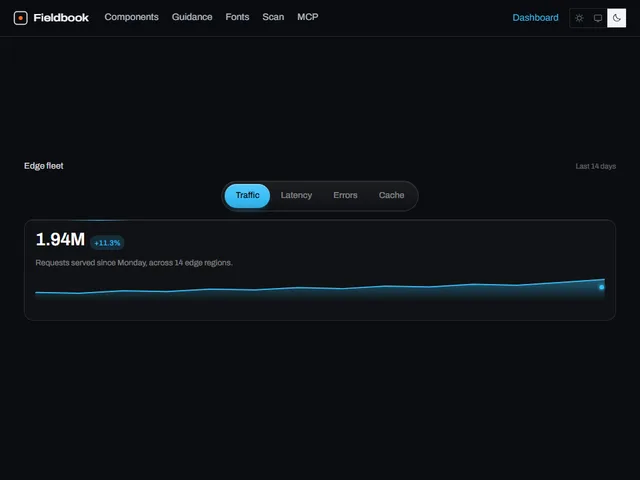640x480 pixels.
Task: Click the +11.3% change badge
Action: 107,243
